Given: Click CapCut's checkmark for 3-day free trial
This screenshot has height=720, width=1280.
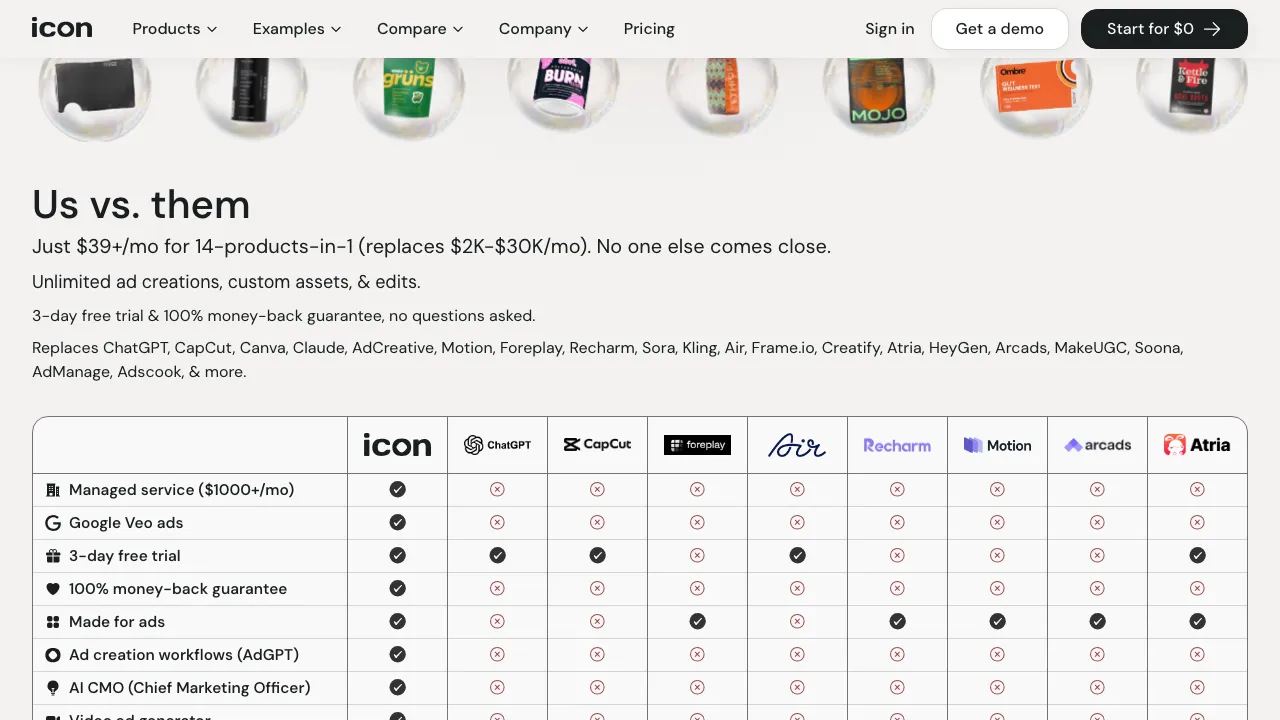Looking at the screenshot, I should [x=597, y=555].
